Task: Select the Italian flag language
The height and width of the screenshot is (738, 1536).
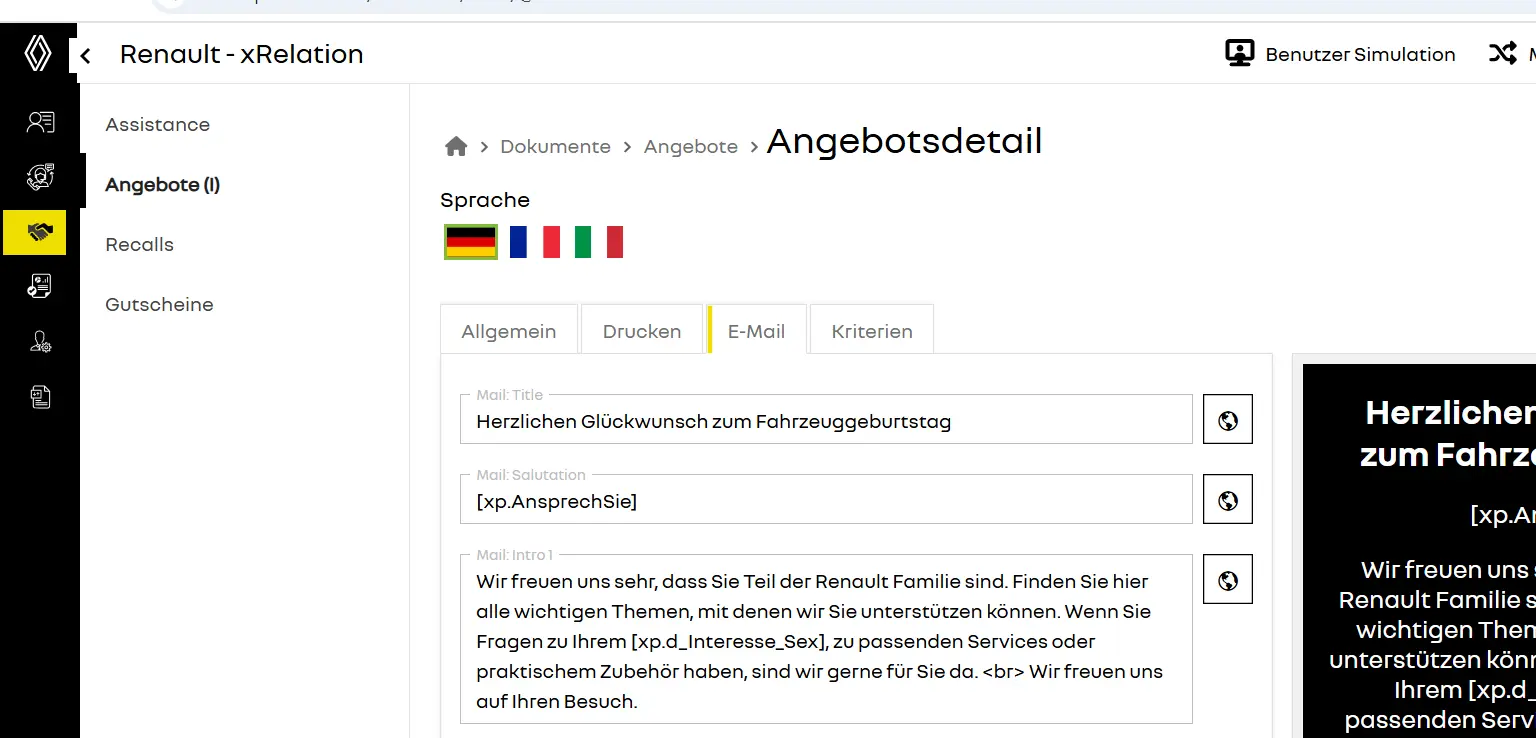Action: [x=599, y=242]
